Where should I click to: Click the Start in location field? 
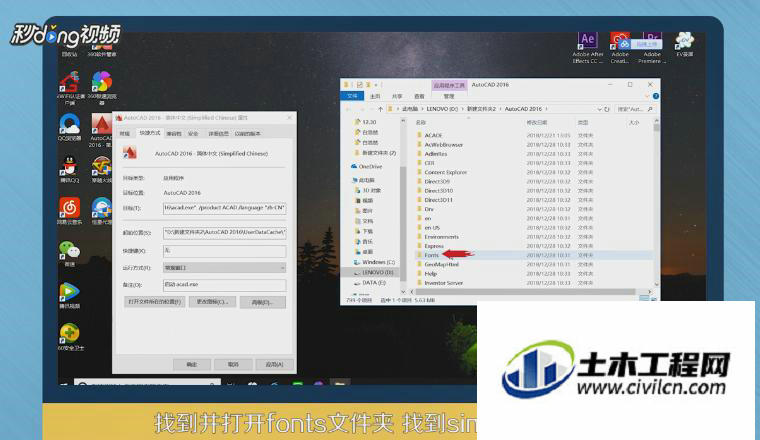click(x=224, y=233)
